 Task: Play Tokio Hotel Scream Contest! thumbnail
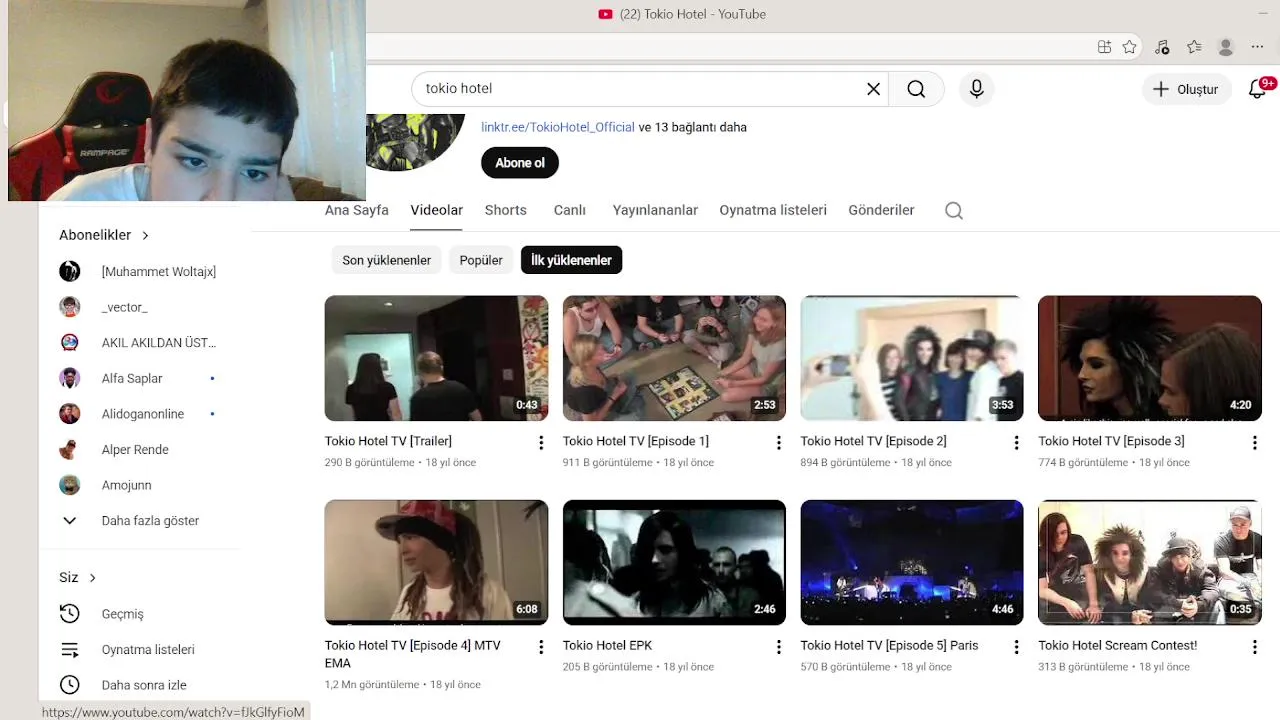pos(1150,563)
